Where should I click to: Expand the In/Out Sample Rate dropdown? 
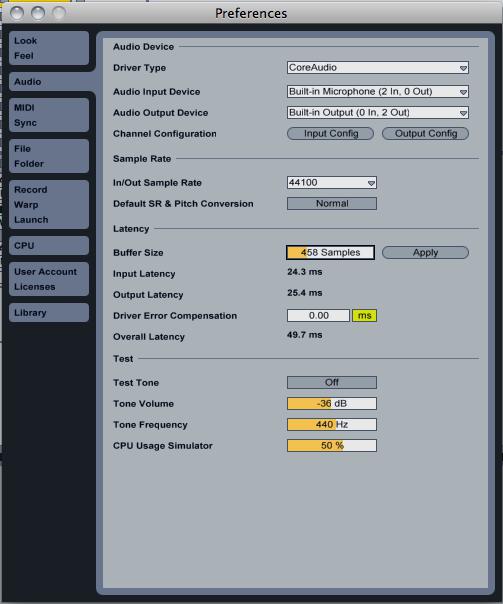[x=332, y=183]
